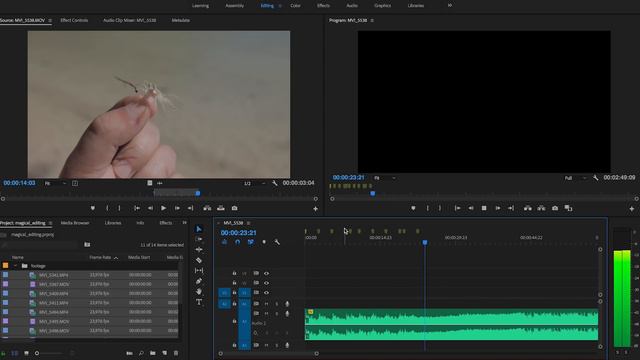This screenshot has height=360, width=640.
Task: Click New Bin icon in Project panel
Action: click(x=152, y=353)
